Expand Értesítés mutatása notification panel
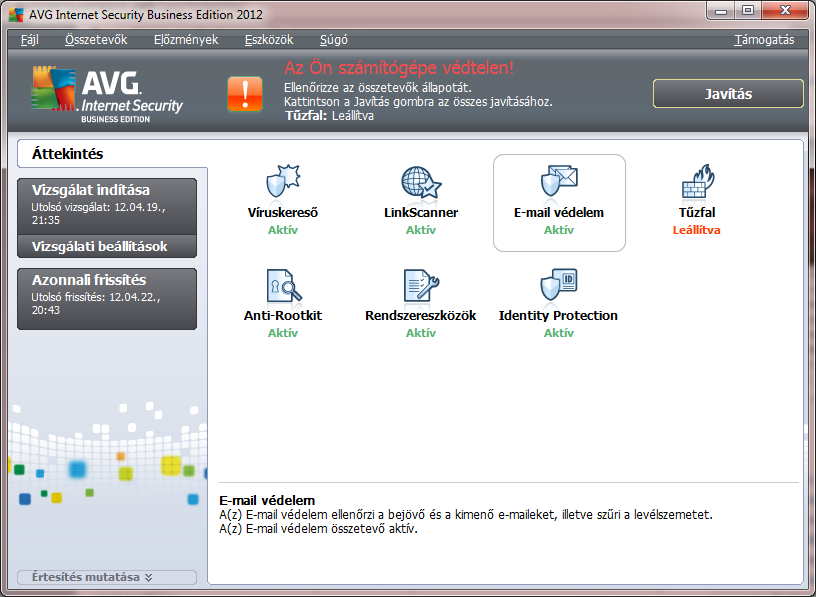The image size is (816, 597). click(107, 577)
